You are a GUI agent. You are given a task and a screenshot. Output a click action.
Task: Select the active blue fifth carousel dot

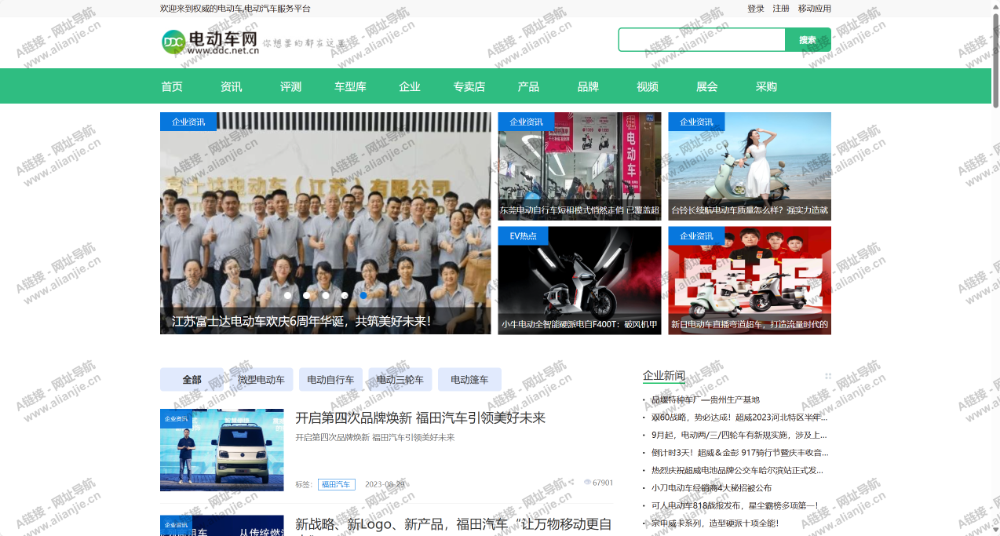(364, 295)
